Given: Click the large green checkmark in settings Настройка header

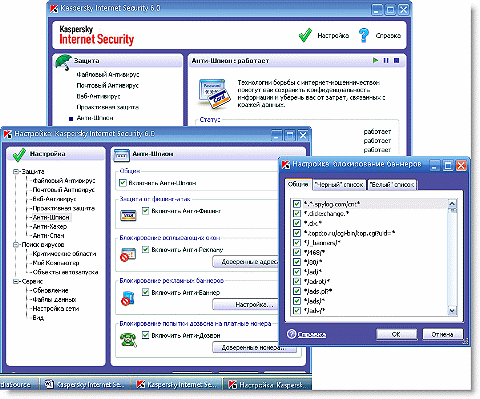Looking at the screenshot, I should (19, 154).
